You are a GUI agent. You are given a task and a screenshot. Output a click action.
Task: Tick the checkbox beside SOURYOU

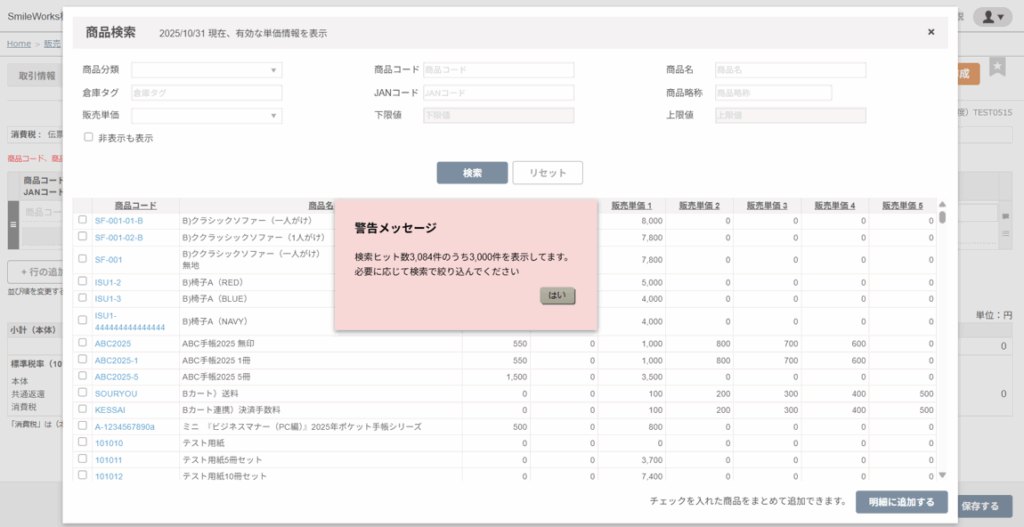point(83,393)
